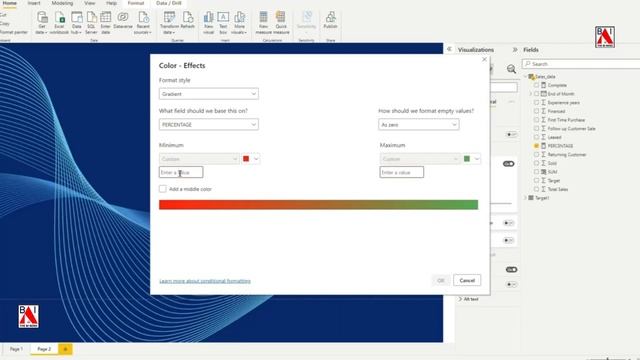Open the empty values As zero dropdown
This screenshot has height=360, width=640.
[419, 124]
